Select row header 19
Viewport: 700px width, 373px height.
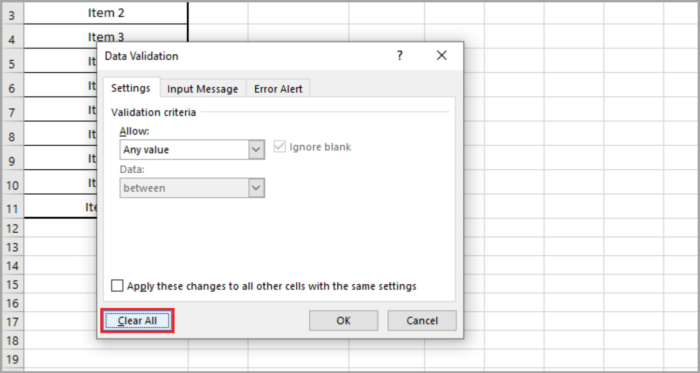coord(12,359)
